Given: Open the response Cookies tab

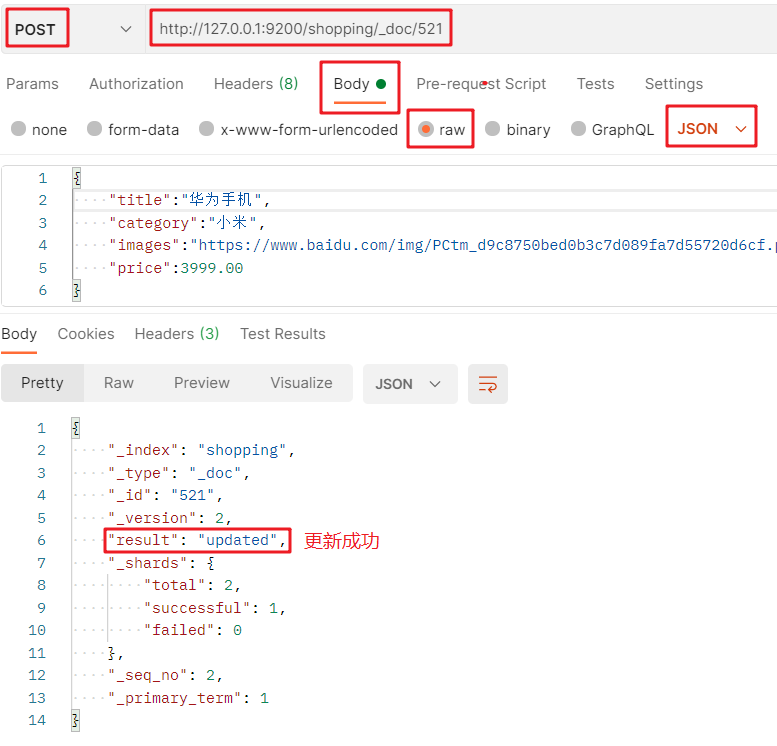Looking at the screenshot, I should (x=86, y=334).
